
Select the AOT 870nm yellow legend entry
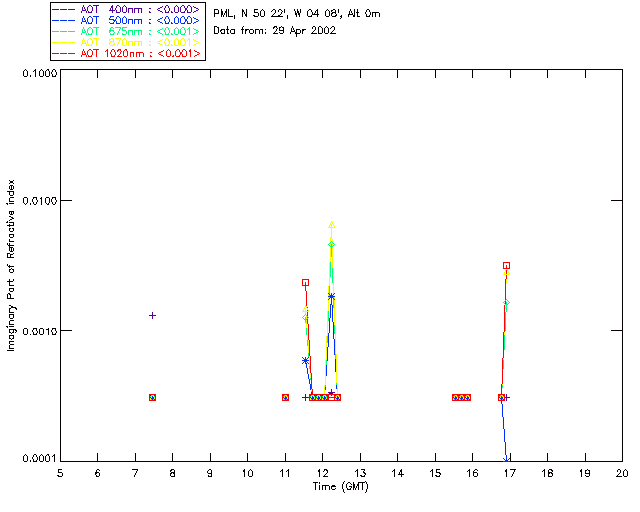point(127,42)
